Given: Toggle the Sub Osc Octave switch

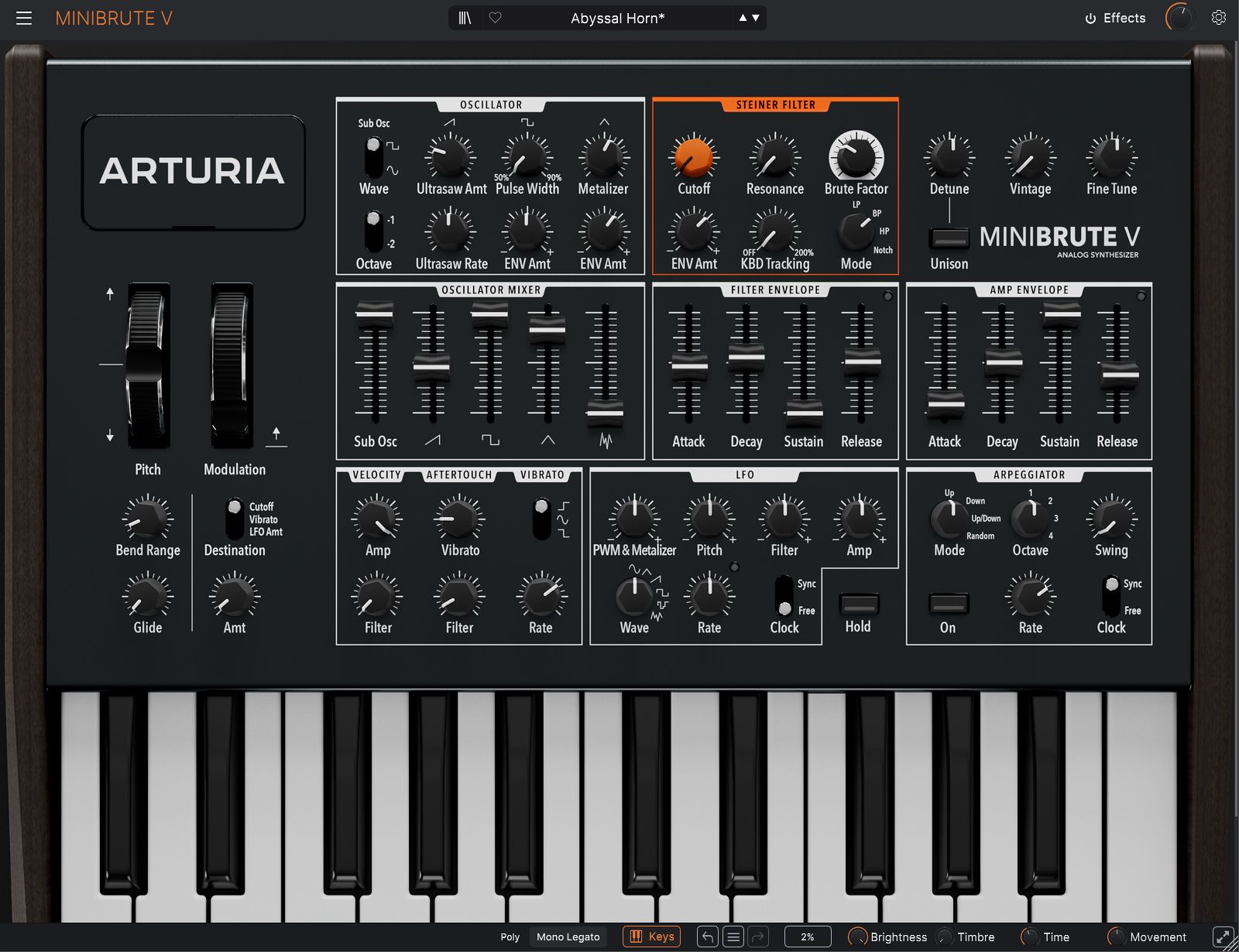Looking at the screenshot, I should tap(374, 231).
